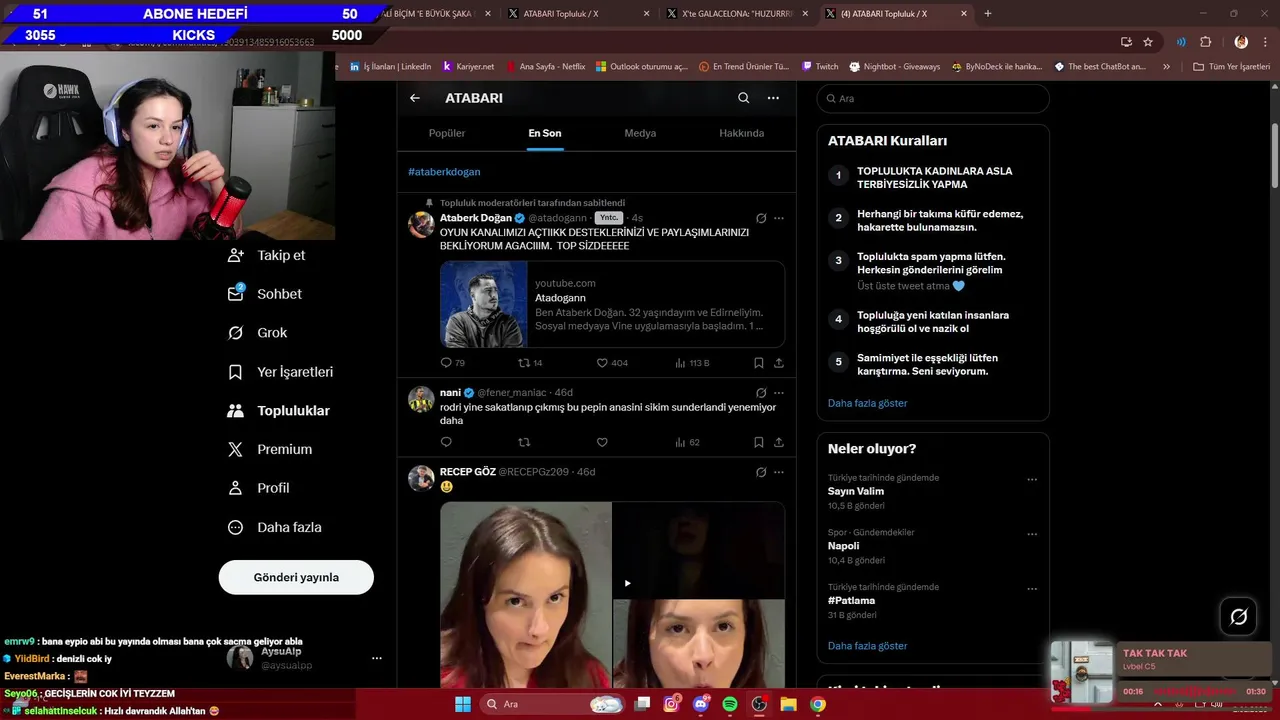Click the Ara search field on X

tap(933, 98)
